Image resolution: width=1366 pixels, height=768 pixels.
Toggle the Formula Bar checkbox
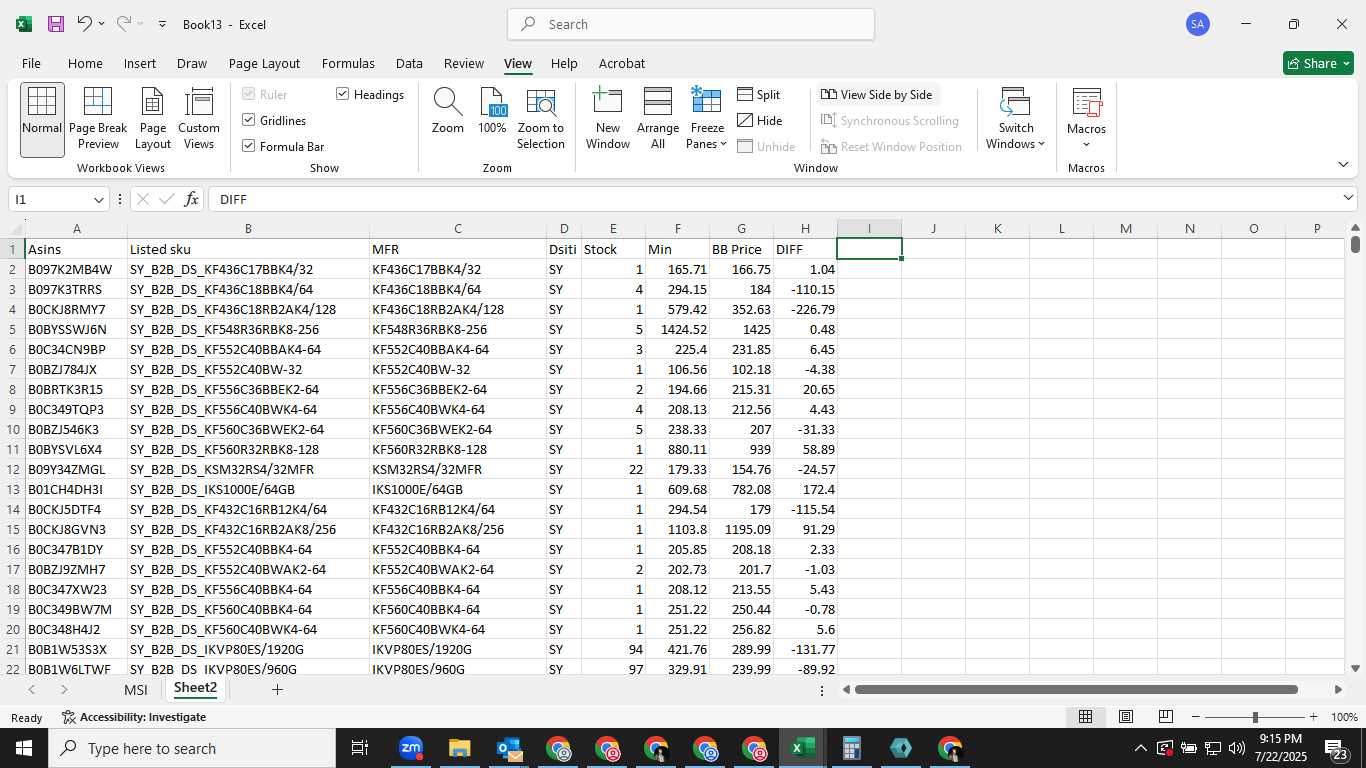[x=249, y=146]
